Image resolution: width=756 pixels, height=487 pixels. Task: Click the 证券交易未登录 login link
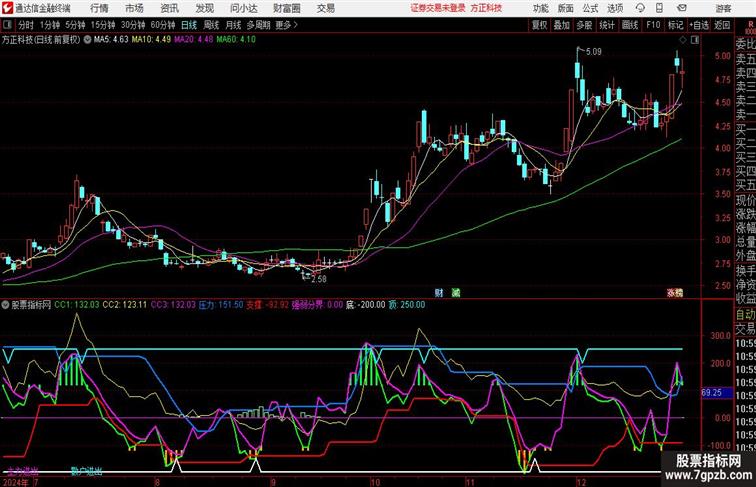click(438, 8)
